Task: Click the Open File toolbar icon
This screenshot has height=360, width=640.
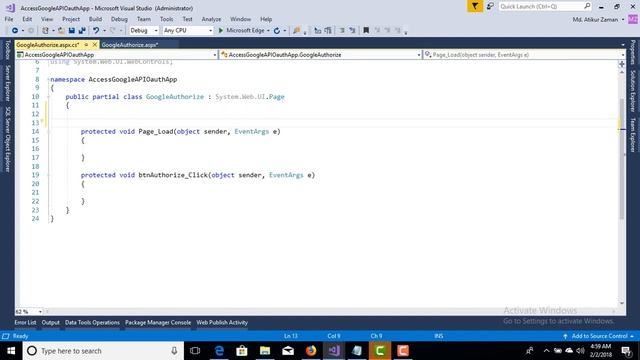Action: [x=61, y=31]
